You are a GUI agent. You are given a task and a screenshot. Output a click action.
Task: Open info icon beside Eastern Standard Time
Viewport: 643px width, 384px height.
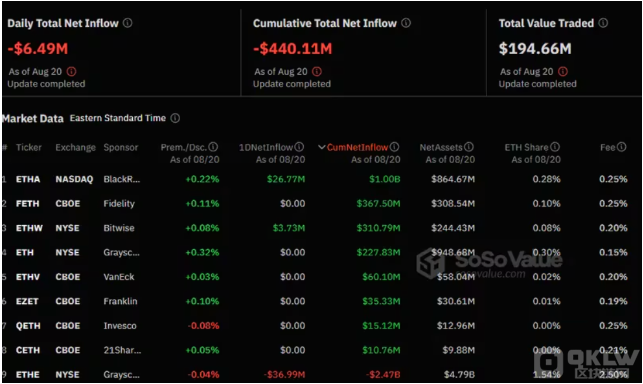175,118
